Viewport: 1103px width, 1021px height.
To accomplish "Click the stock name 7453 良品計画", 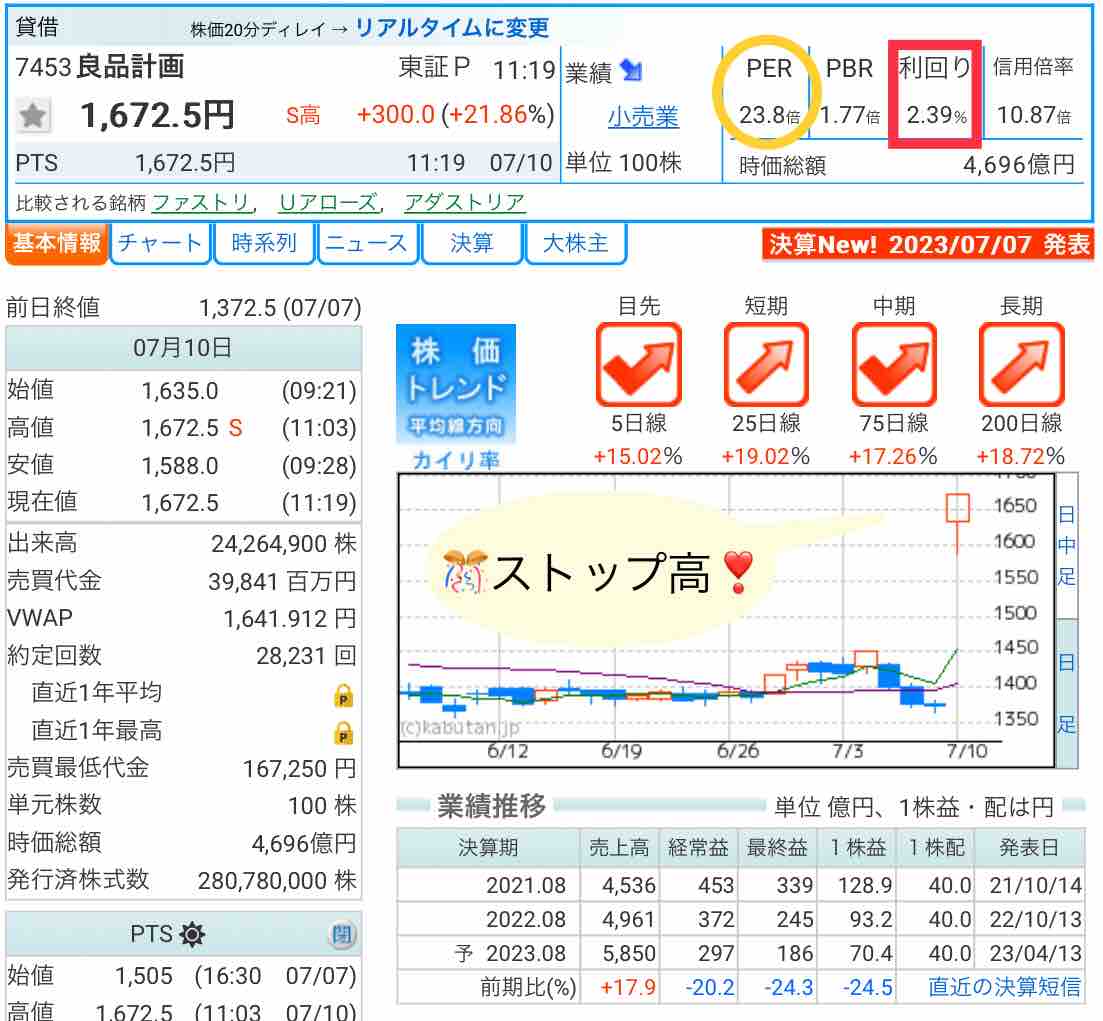I will (x=100, y=67).
